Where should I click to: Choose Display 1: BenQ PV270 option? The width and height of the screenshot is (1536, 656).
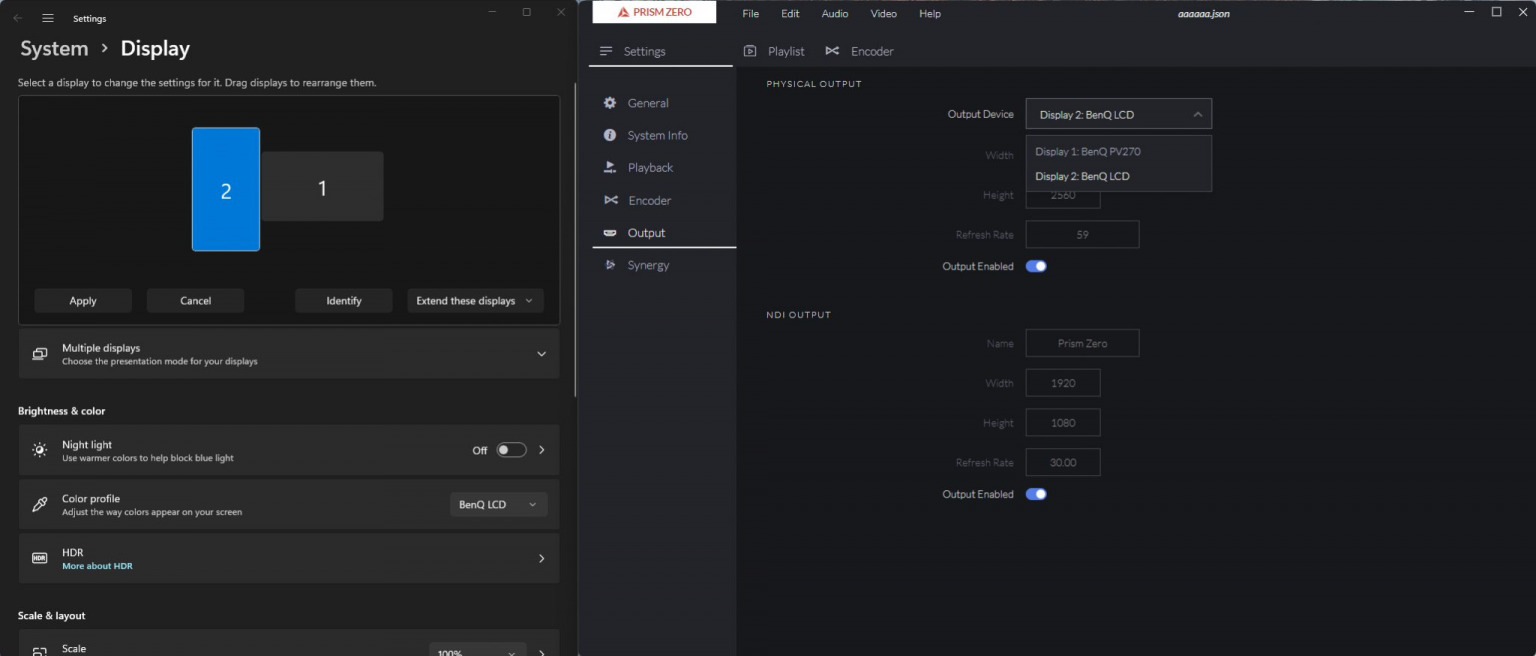1088,152
